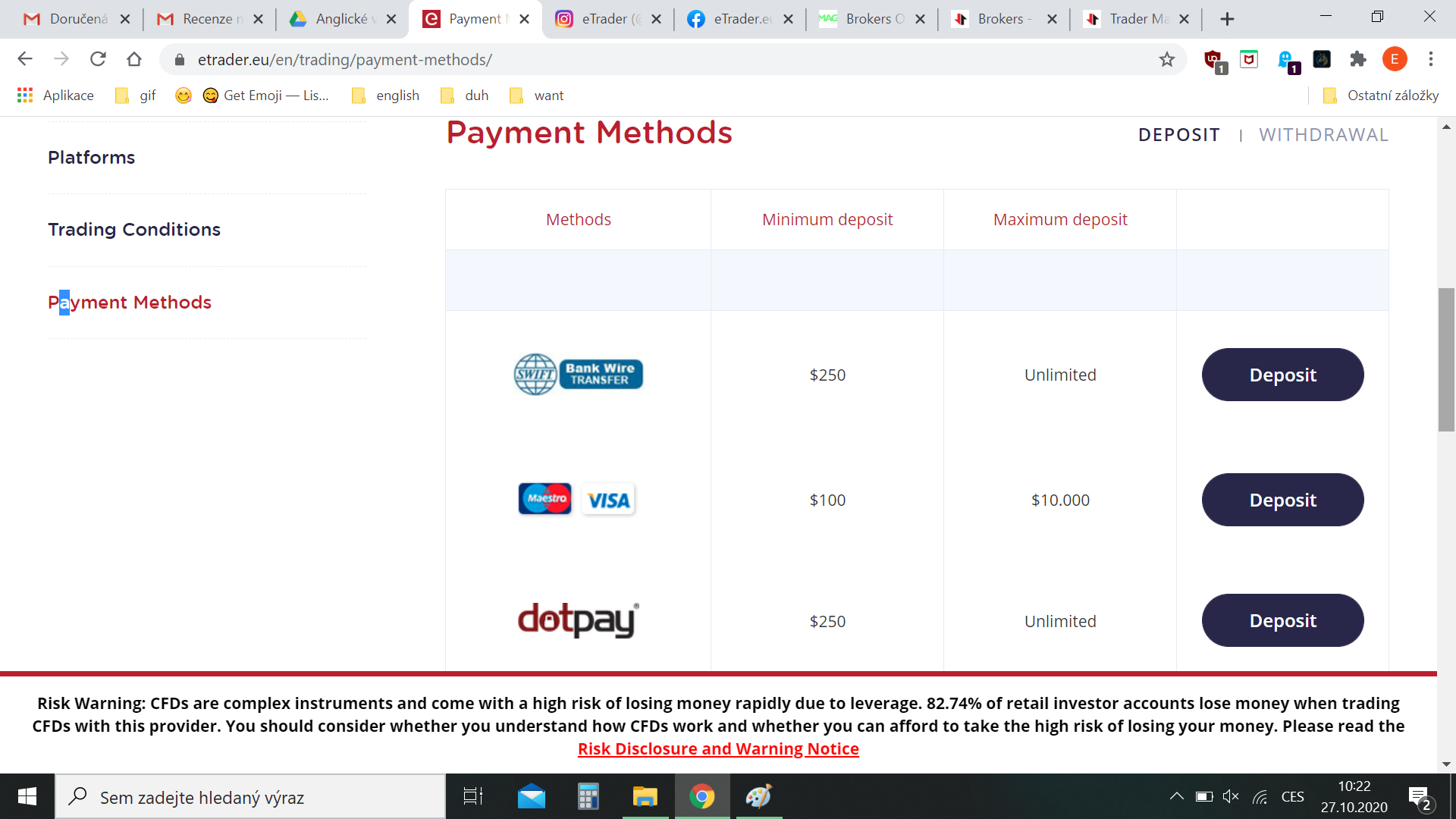Switch to the WITHDRAWAL tab

pyautogui.click(x=1323, y=135)
